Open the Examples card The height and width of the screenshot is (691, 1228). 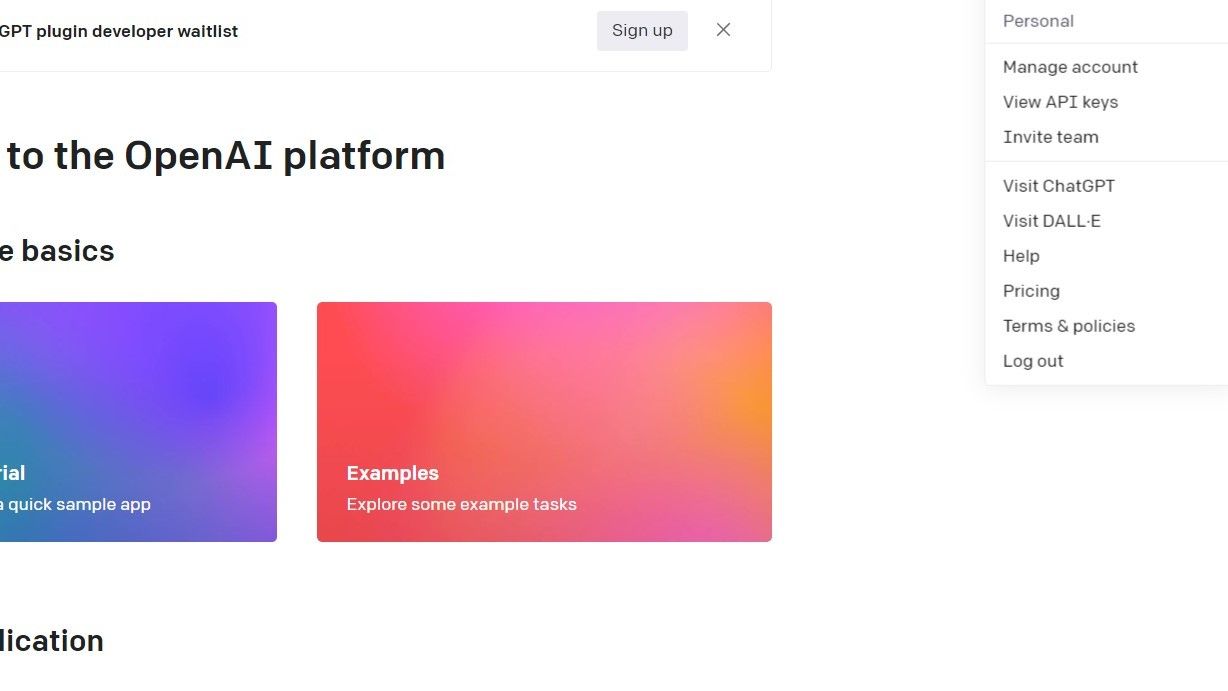544,421
